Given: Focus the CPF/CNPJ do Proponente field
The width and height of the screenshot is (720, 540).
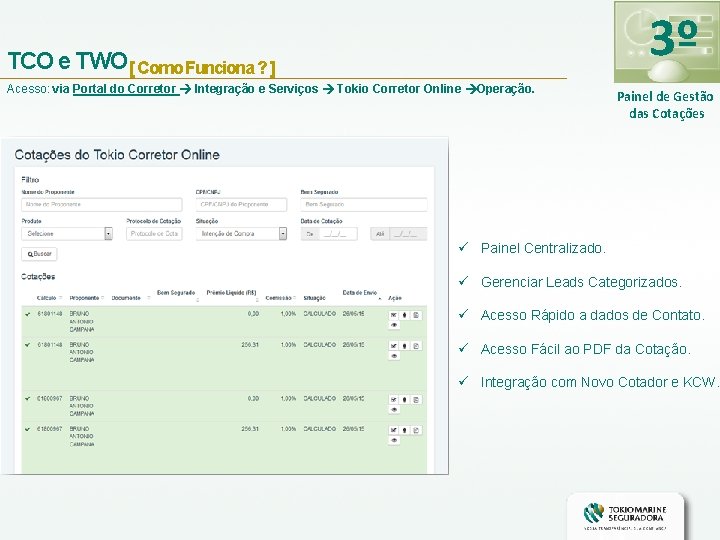Looking at the screenshot, I should 241,204.
